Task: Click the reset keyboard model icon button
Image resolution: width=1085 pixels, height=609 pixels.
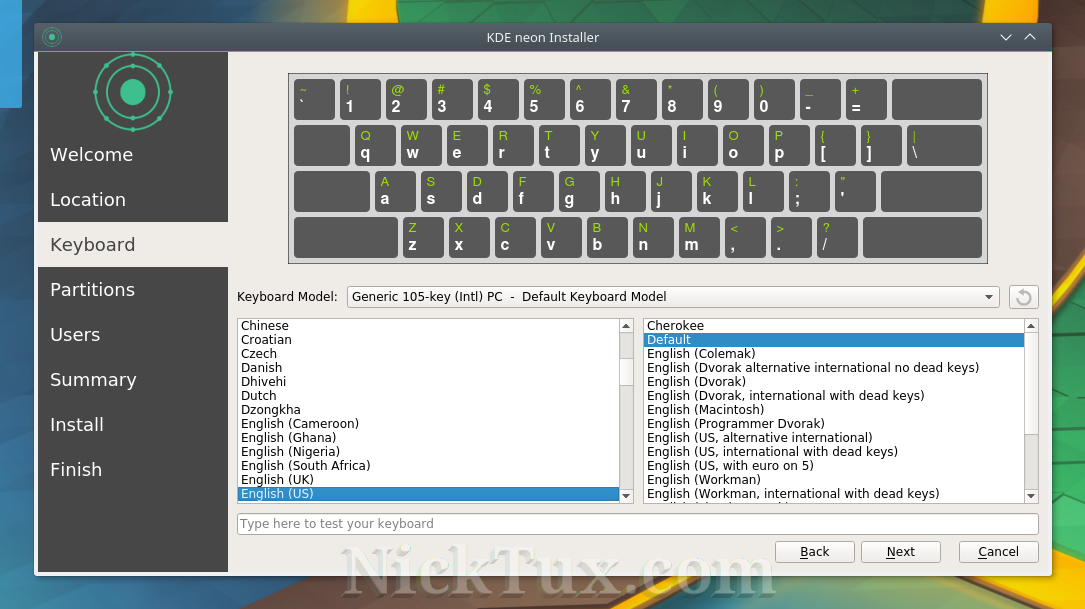Action: (1023, 297)
